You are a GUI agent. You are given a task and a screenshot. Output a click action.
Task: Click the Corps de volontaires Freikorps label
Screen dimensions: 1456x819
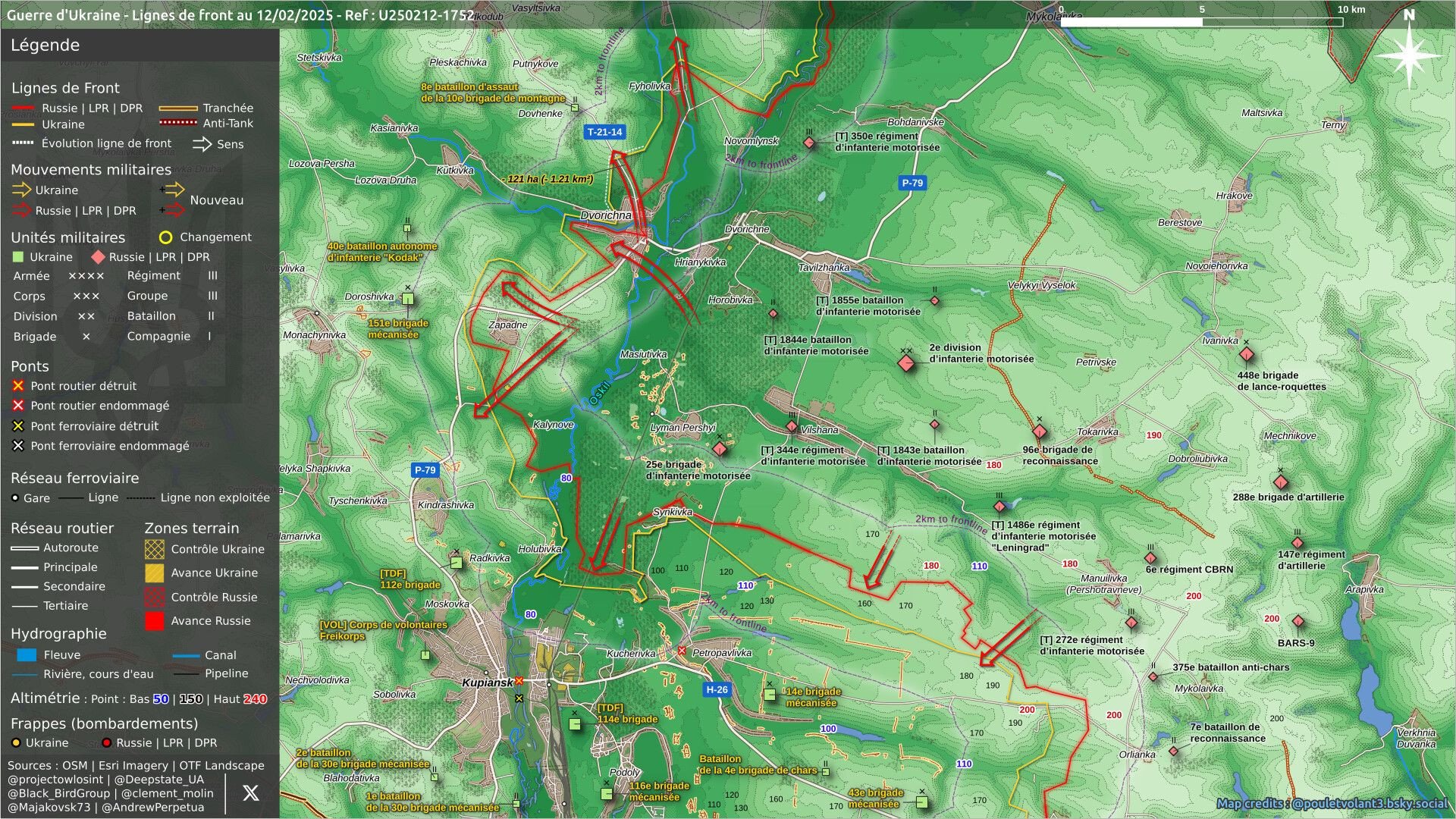click(x=384, y=630)
